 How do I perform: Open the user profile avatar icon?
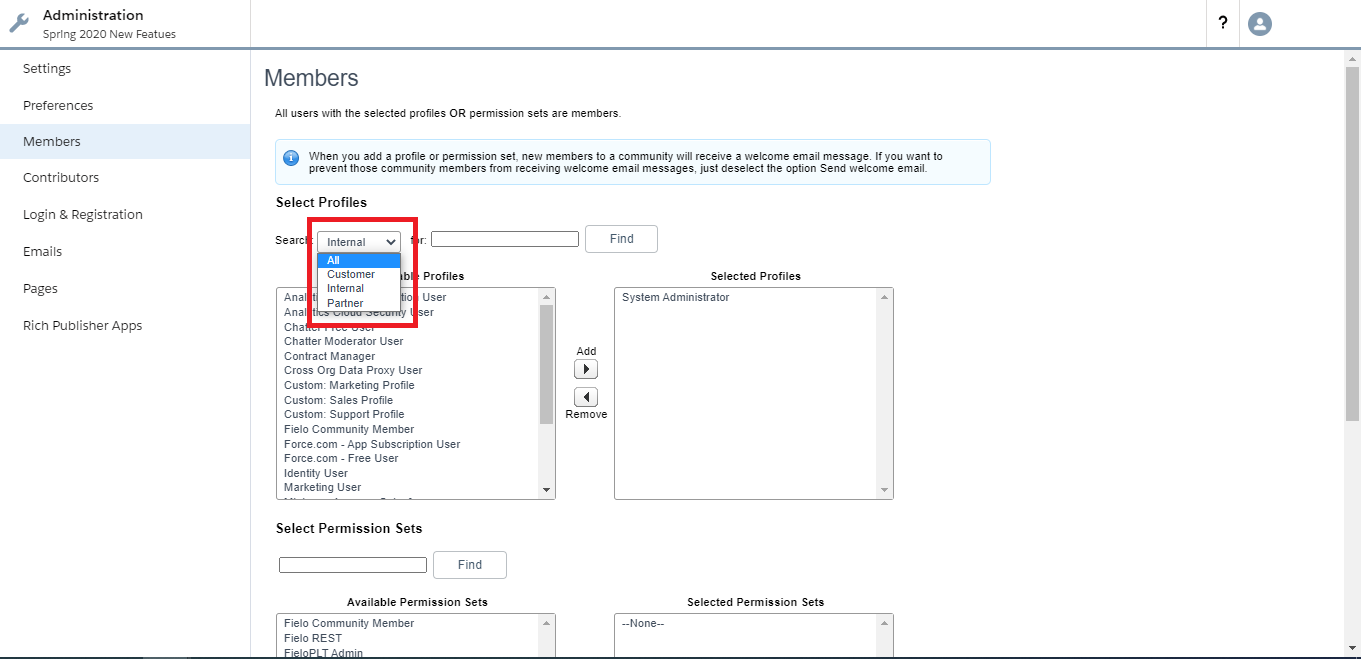coord(1260,23)
